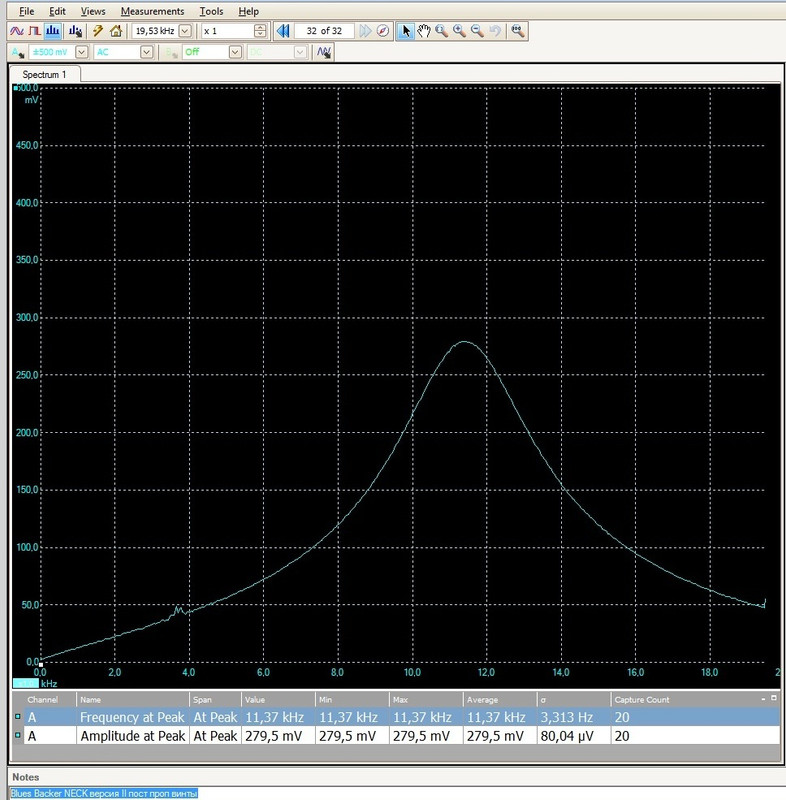Click Frequency at Peak row marker square

click(x=18, y=717)
